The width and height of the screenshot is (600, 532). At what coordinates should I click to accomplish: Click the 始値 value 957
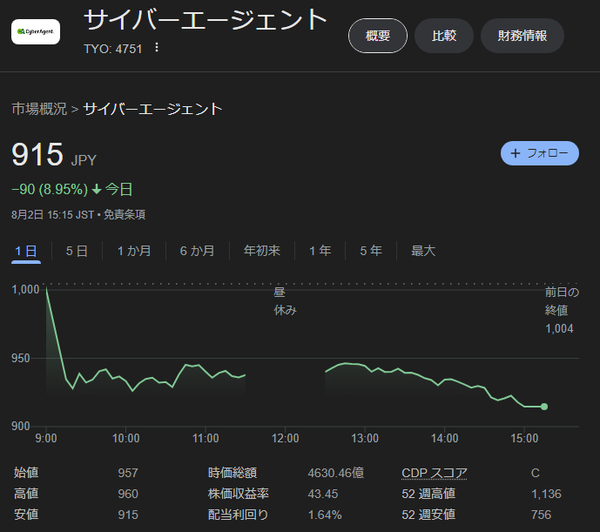click(128, 473)
